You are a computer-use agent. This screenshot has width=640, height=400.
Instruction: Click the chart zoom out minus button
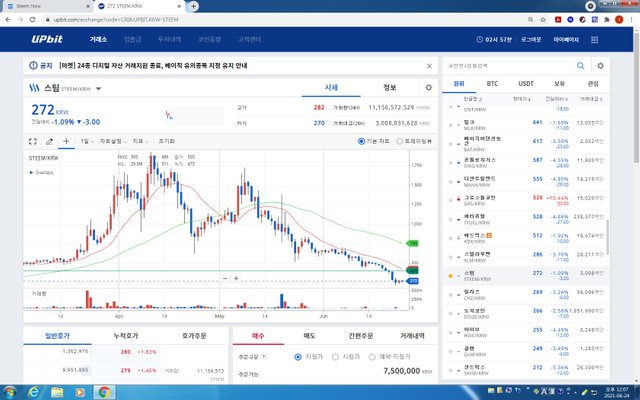[x=225, y=278]
